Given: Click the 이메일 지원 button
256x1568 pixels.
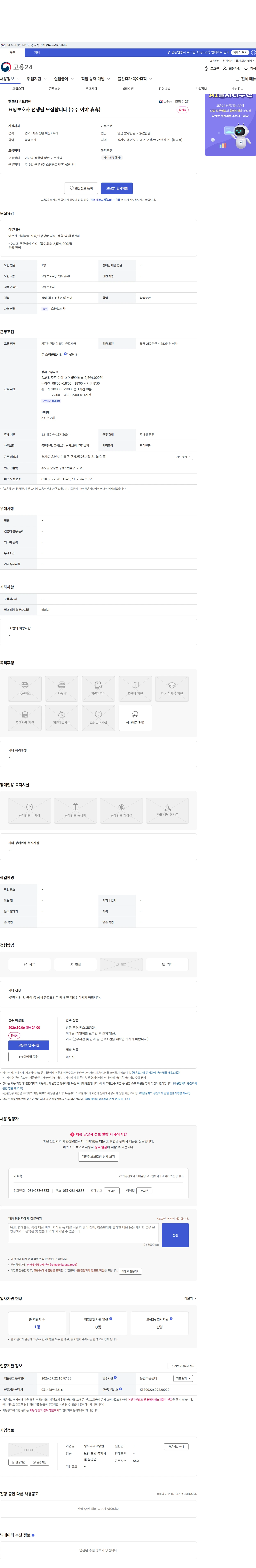Looking at the screenshot, I should pos(29,1057).
